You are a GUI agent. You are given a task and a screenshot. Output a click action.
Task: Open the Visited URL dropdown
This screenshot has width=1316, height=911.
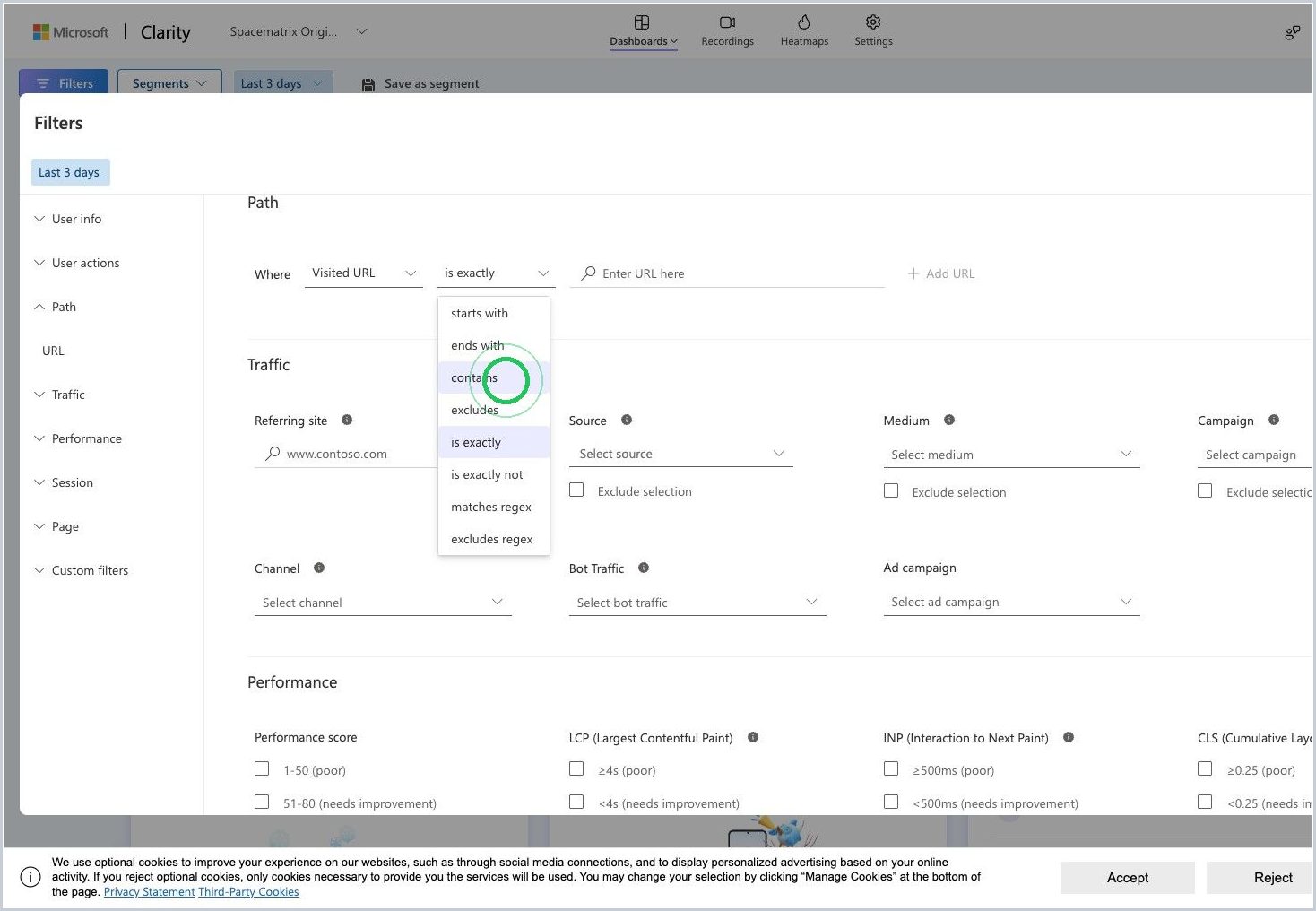[364, 273]
